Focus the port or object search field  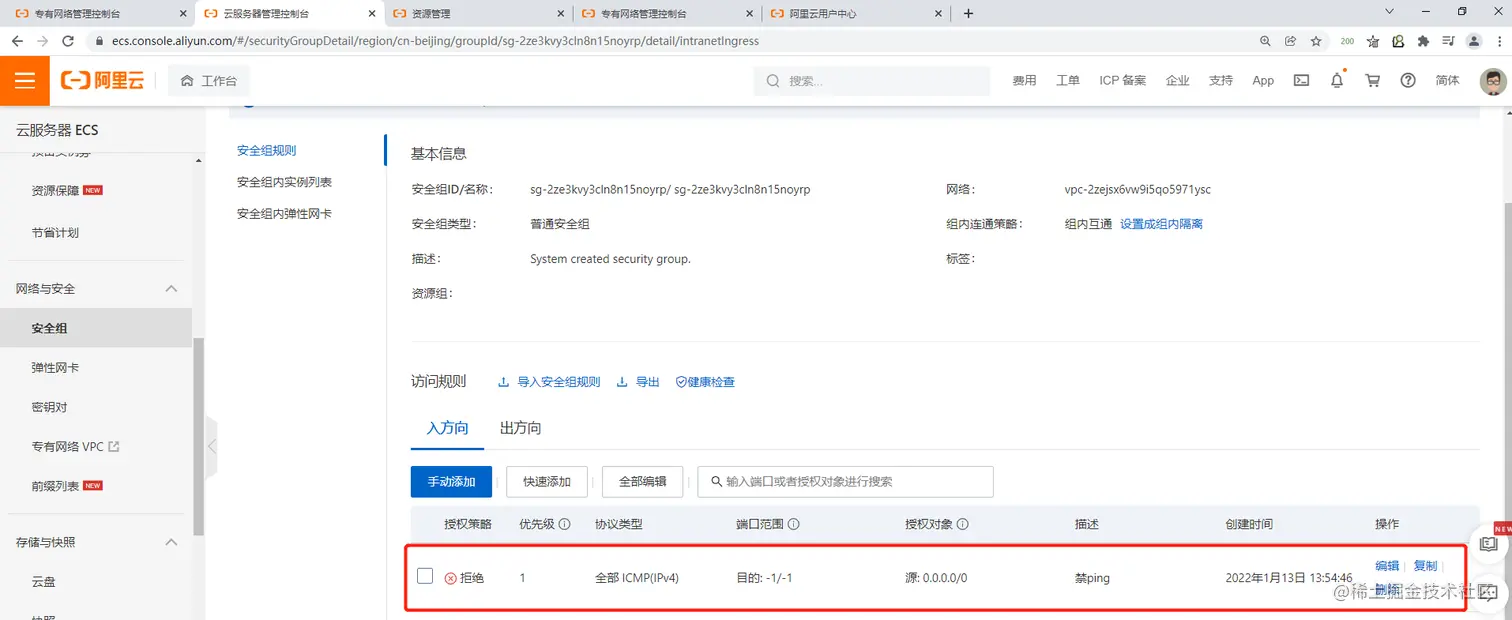pos(845,481)
